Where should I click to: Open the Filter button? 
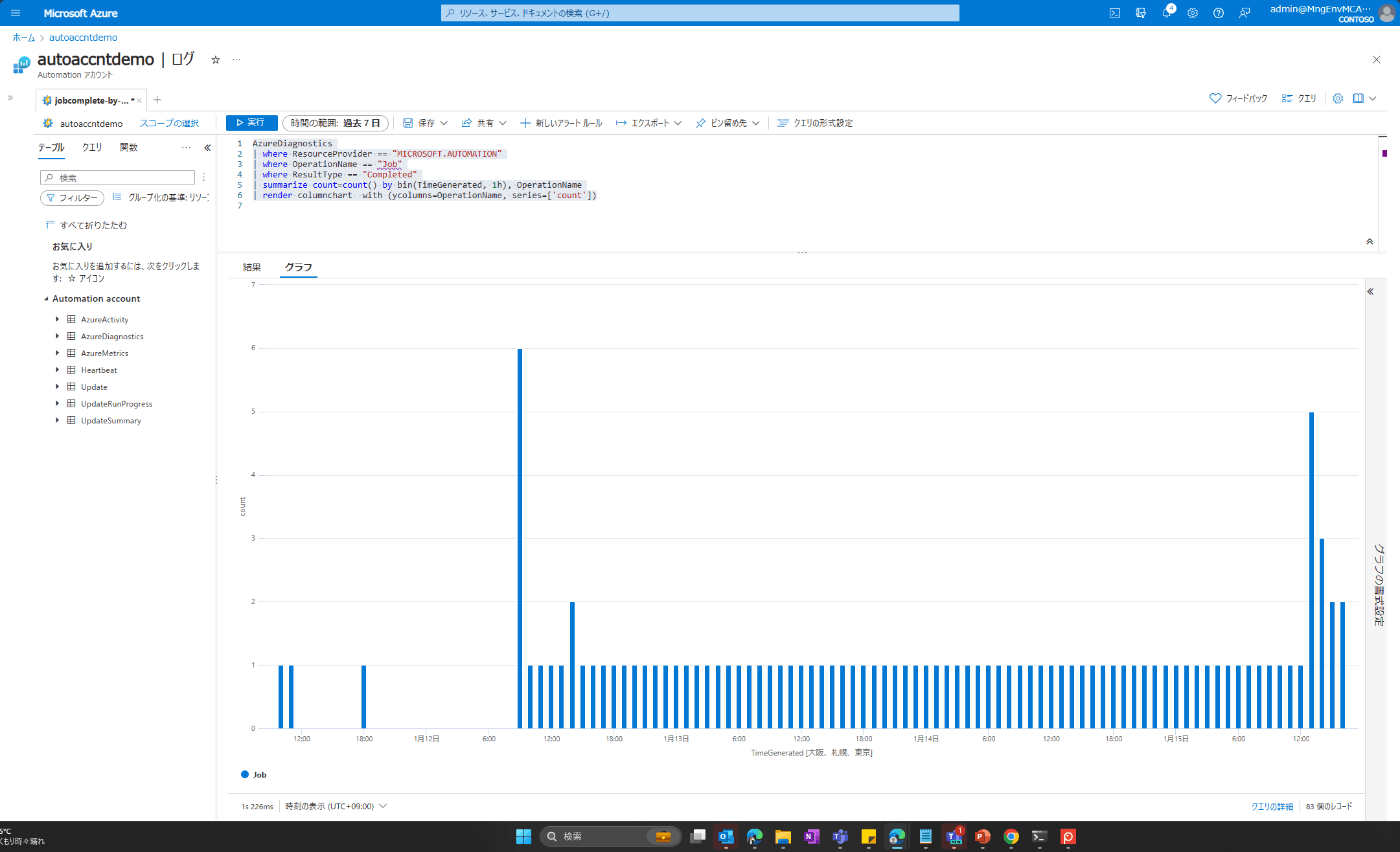[72, 198]
